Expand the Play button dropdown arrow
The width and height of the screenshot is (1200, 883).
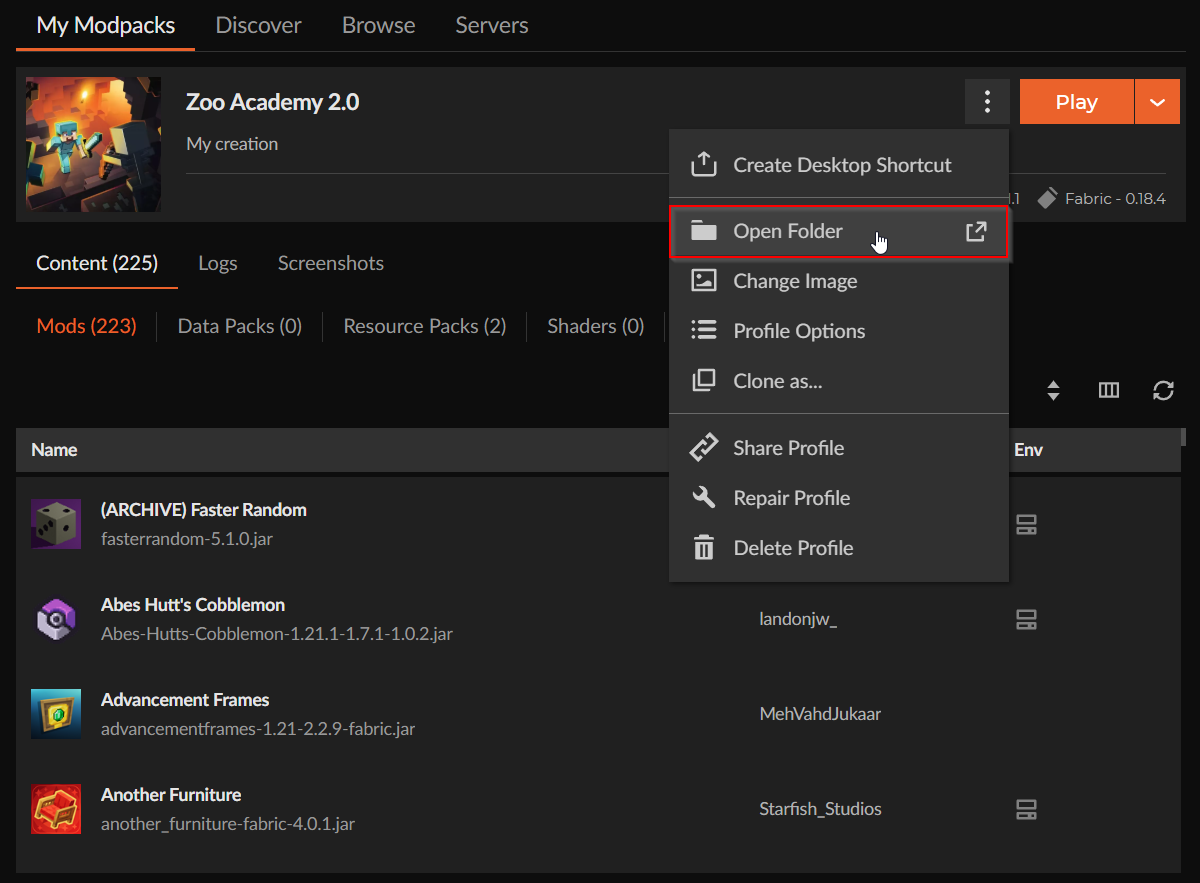click(1158, 102)
